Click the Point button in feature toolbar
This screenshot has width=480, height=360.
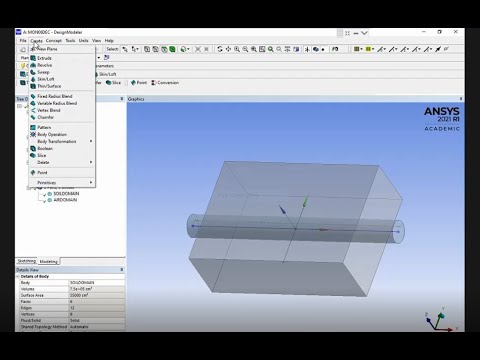(x=139, y=82)
